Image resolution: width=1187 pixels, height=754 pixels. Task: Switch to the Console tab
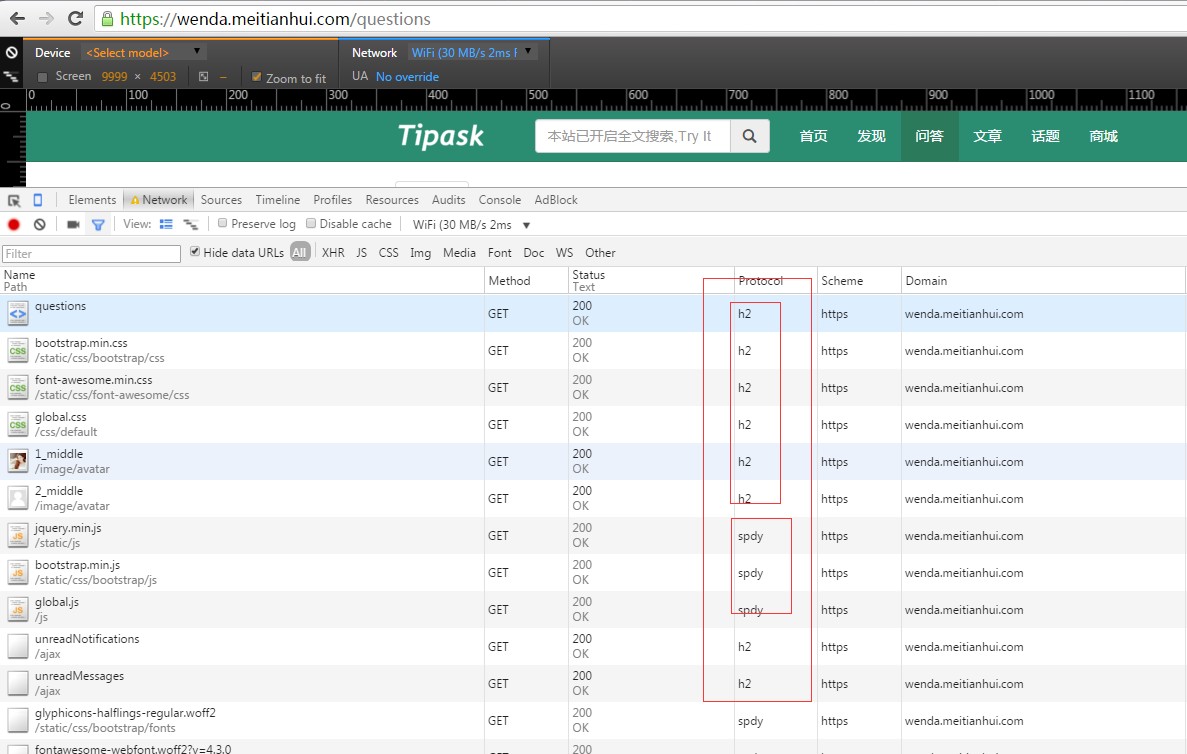tap(499, 200)
